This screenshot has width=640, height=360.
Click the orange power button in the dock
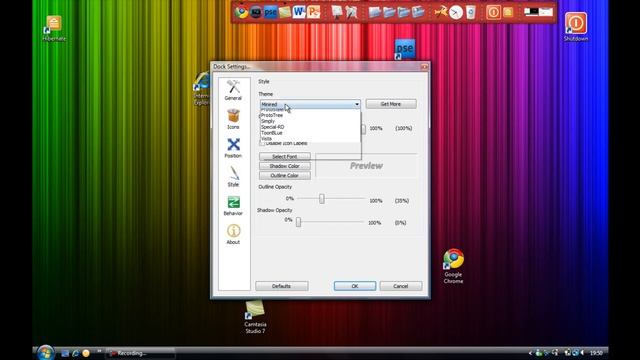click(493, 12)
